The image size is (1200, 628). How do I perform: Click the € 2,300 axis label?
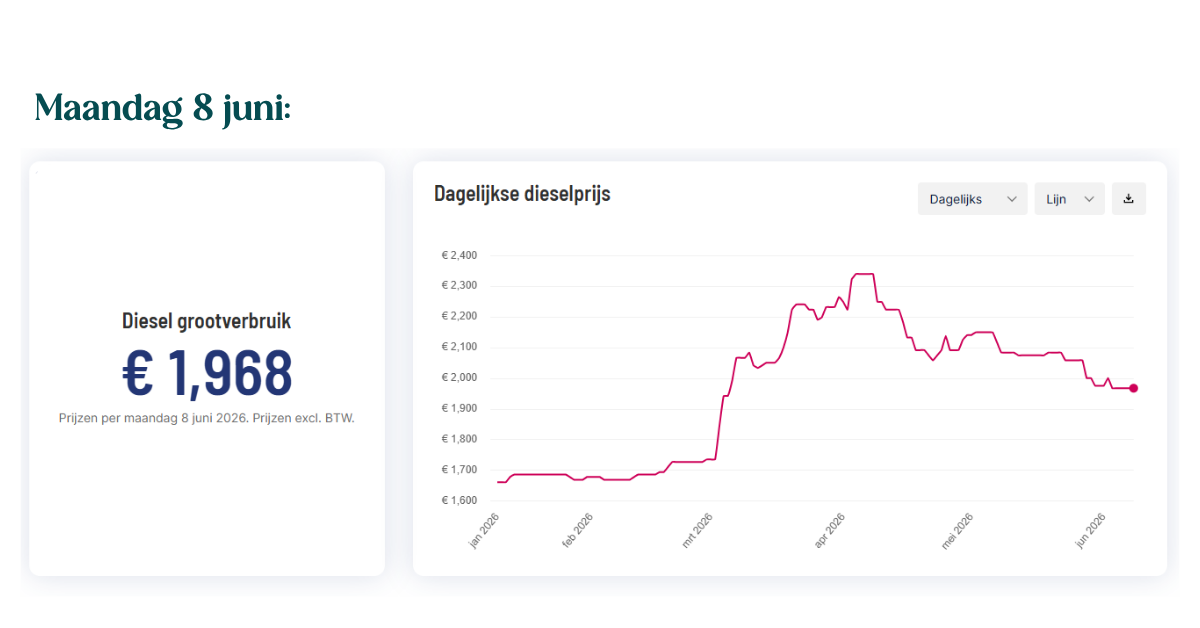459,286
